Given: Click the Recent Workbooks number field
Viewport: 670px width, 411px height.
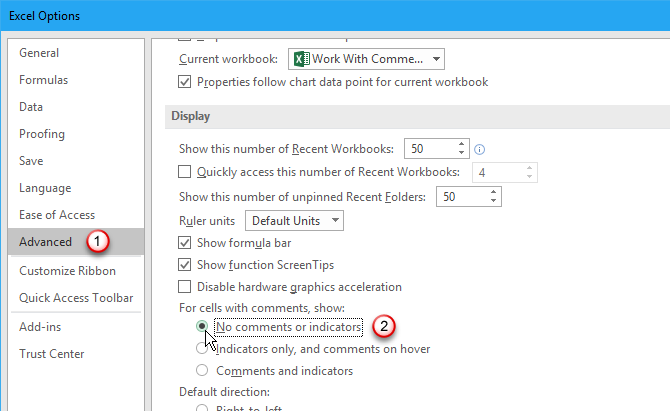Looking at the screenshot, I should (428, 150).
